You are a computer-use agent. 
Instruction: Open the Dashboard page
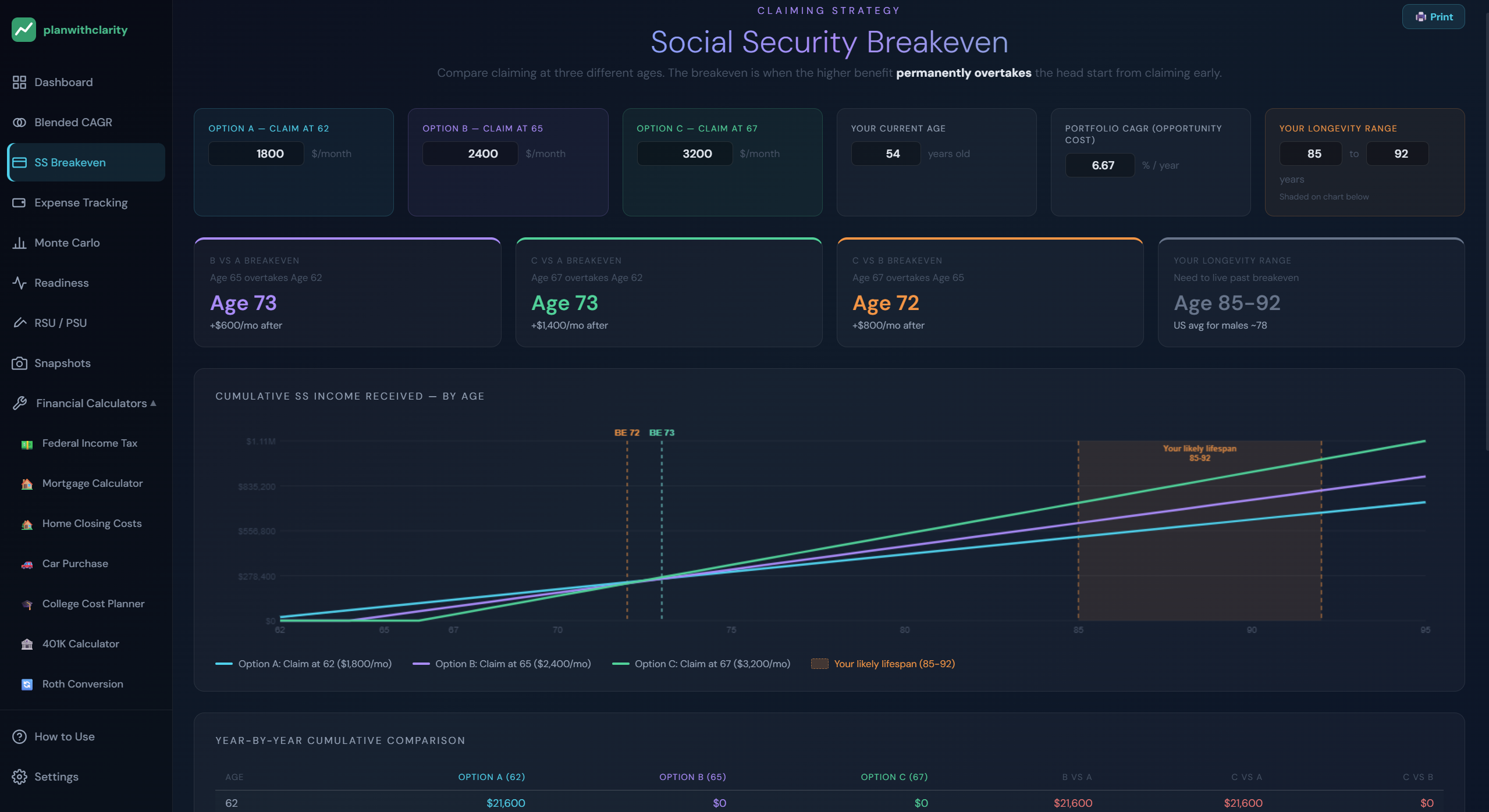pyautogui.click(x=86, y=83)
